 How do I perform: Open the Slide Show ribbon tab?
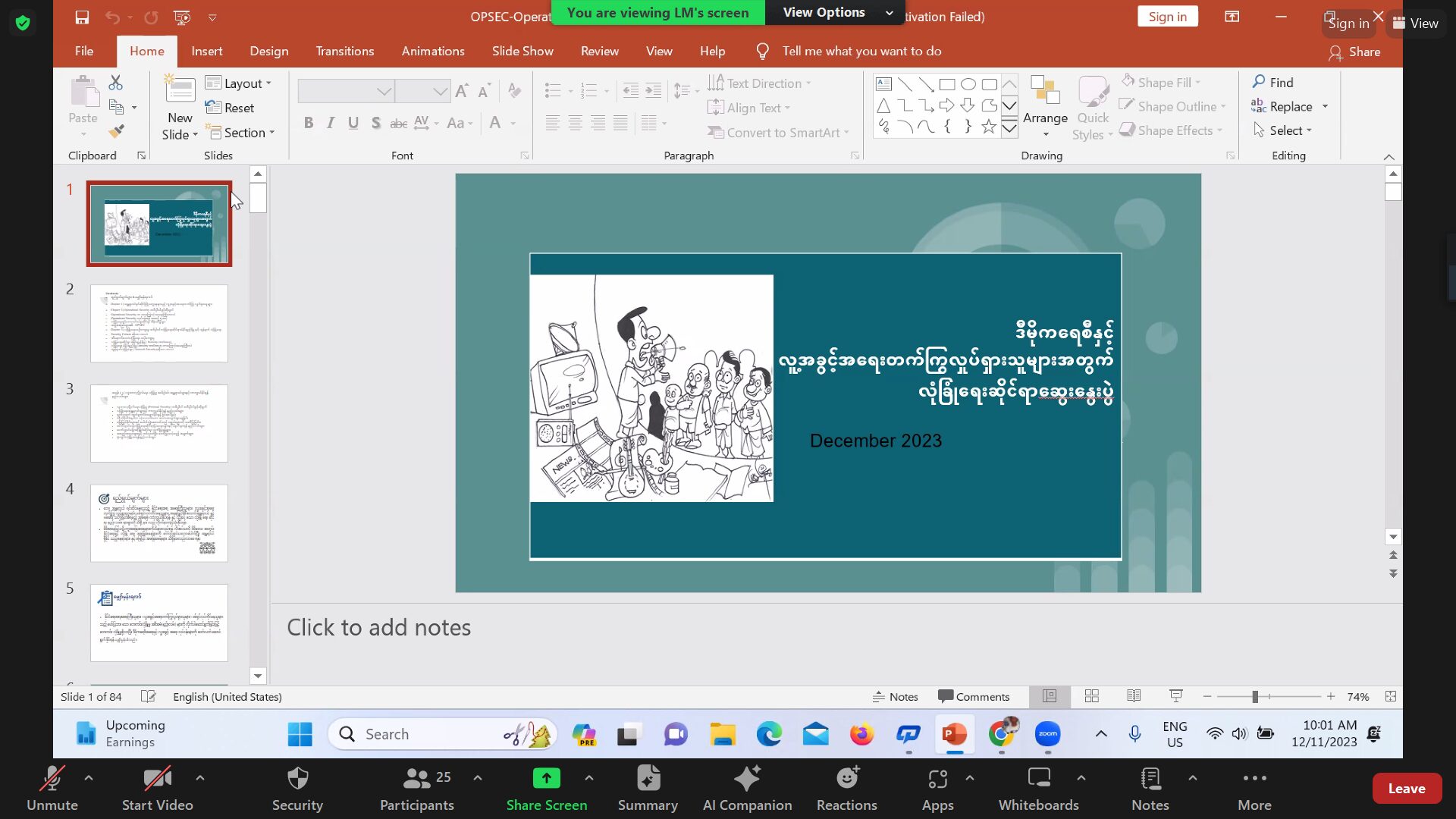tap(522, 51)
